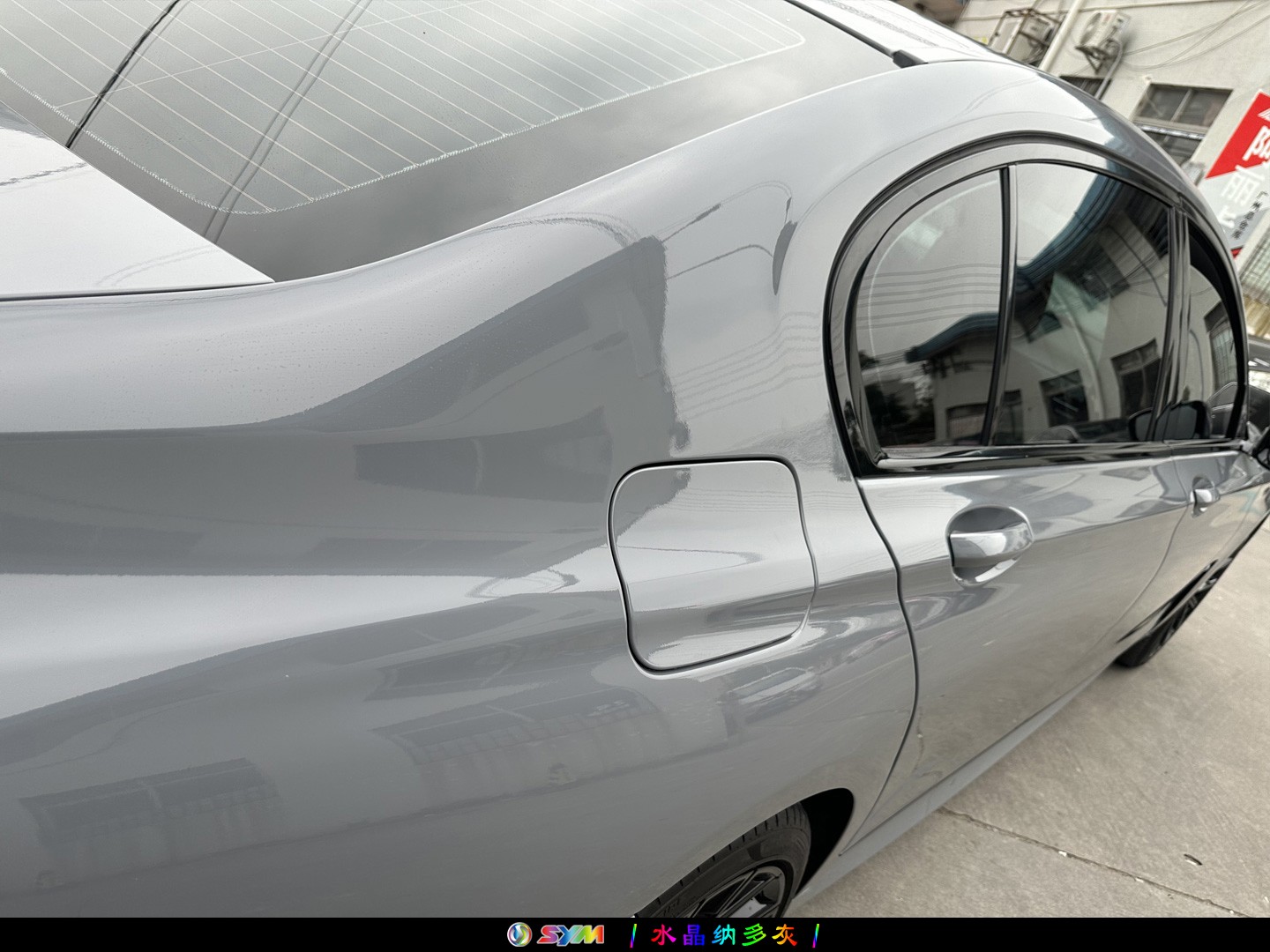Click the SYM logo in bottom banner
The height and width of the screenshot is (952, 1270).
click(556, 934)
